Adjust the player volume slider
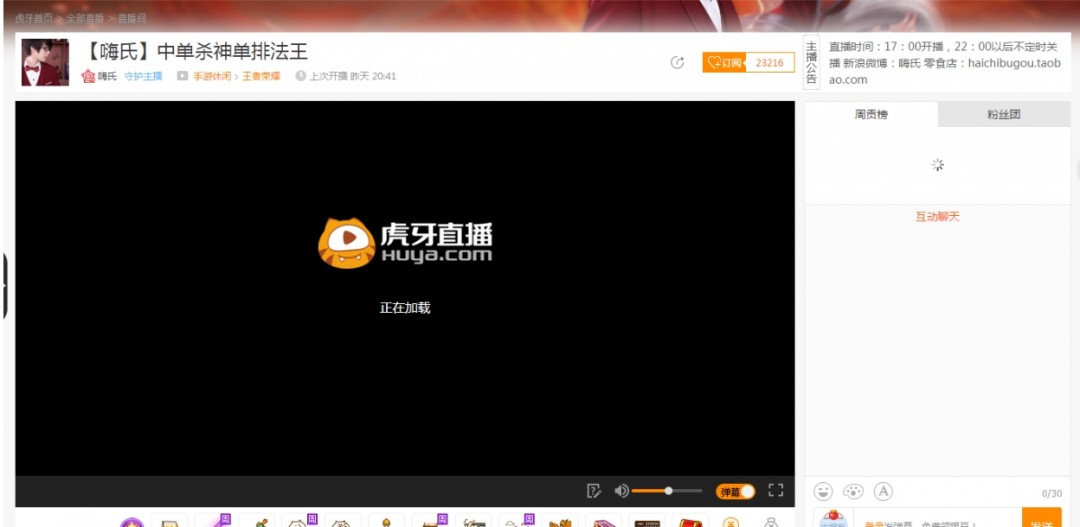Viewport: 1080px width, 527px height. pos(668,491)
